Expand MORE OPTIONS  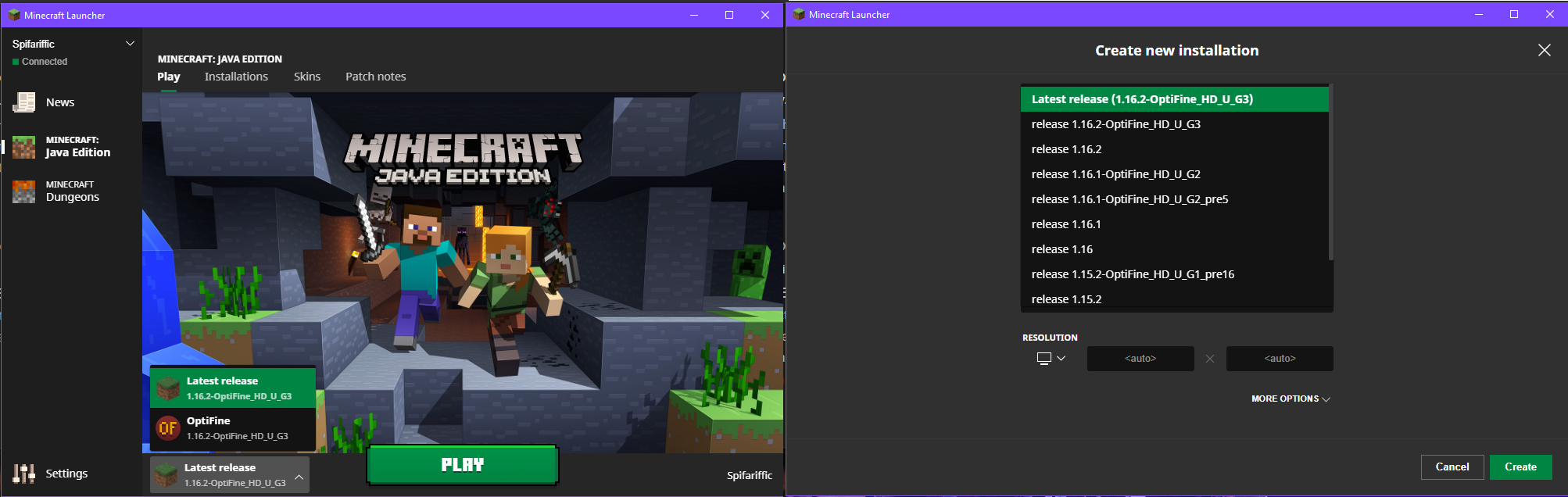[1291, 399]
